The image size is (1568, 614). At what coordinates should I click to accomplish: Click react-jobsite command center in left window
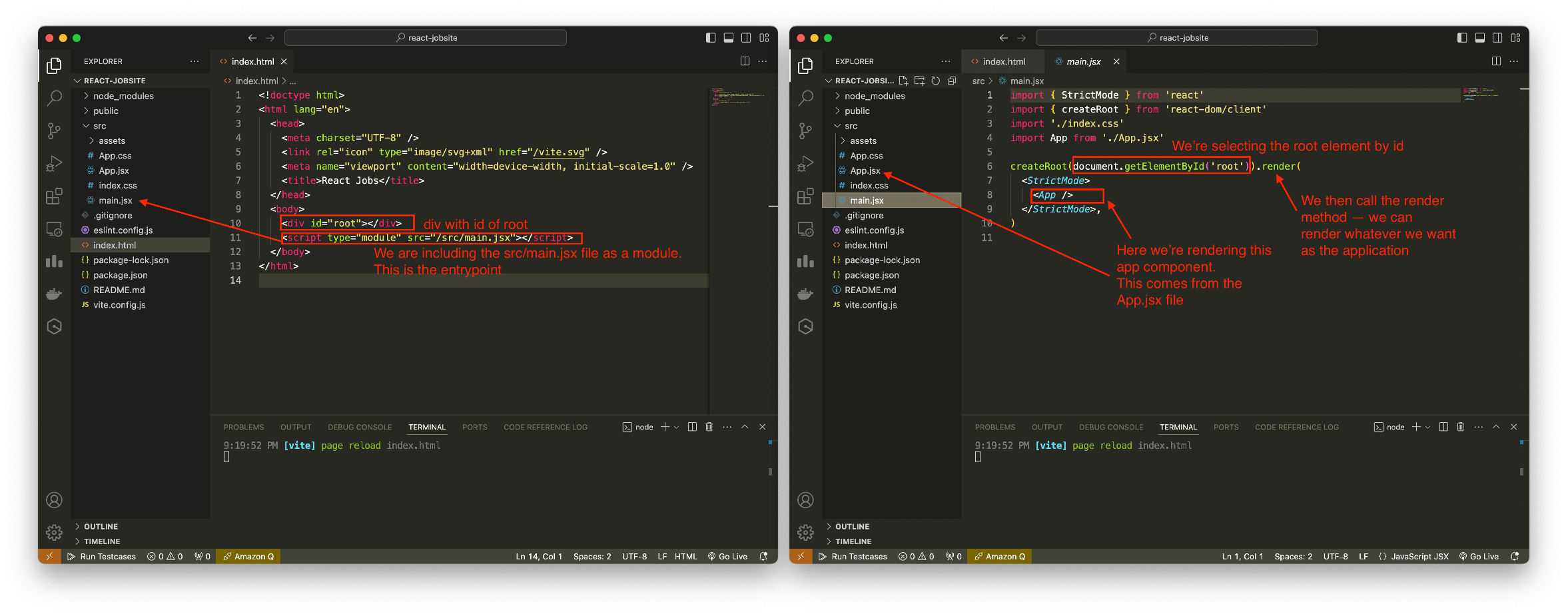click(x=426, y=38)
